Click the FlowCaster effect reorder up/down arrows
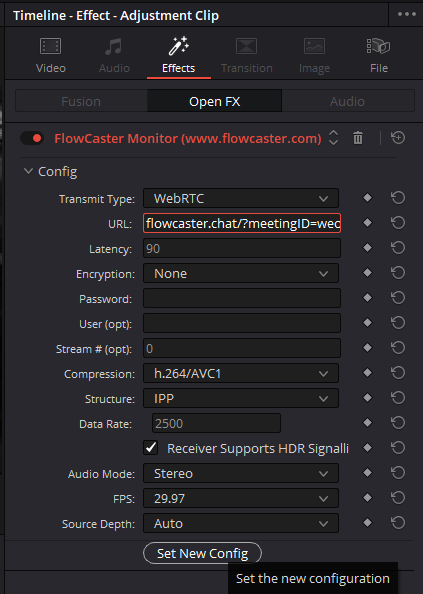 (333, 138)
